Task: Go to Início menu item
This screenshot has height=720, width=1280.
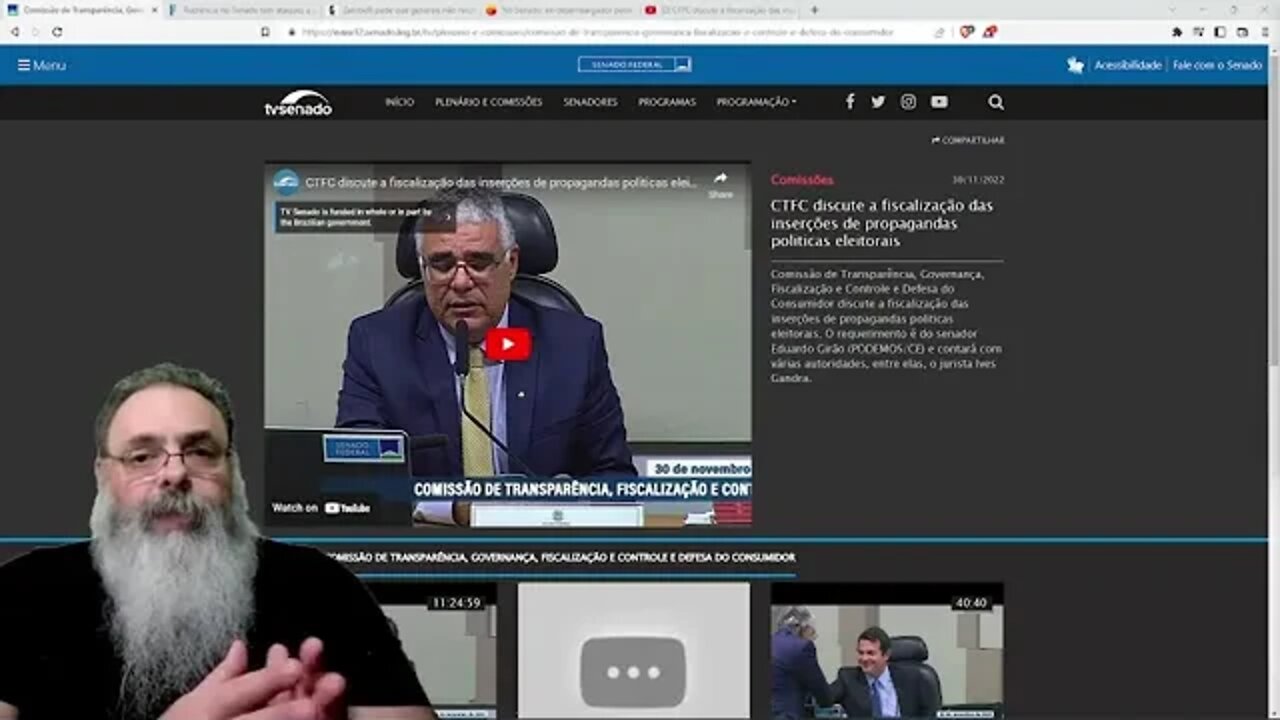Action: 399,102
